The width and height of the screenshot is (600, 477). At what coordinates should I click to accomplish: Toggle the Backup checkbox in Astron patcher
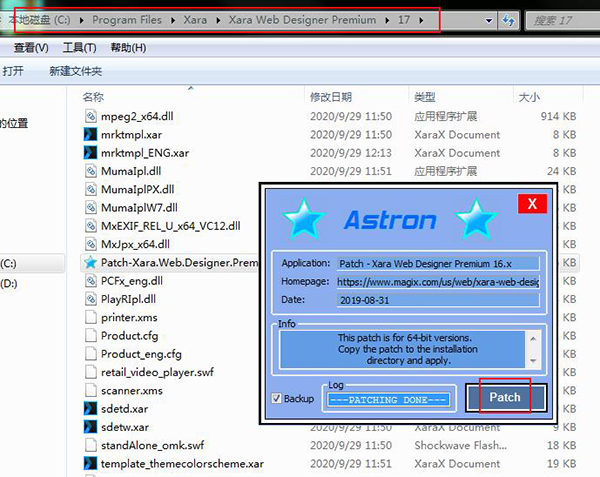[276, 398]
